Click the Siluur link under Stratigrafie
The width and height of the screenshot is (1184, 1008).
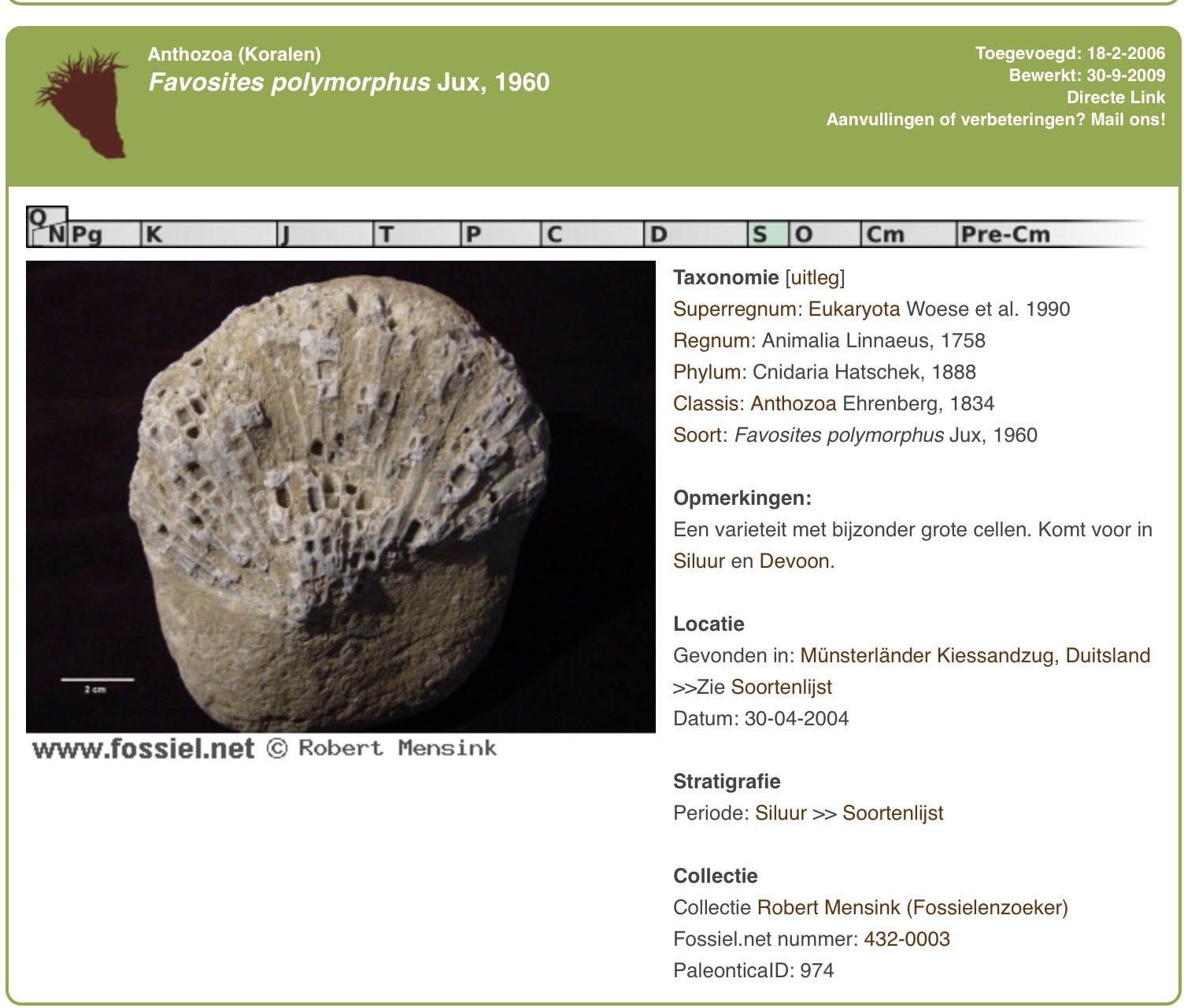coord(780,813)
